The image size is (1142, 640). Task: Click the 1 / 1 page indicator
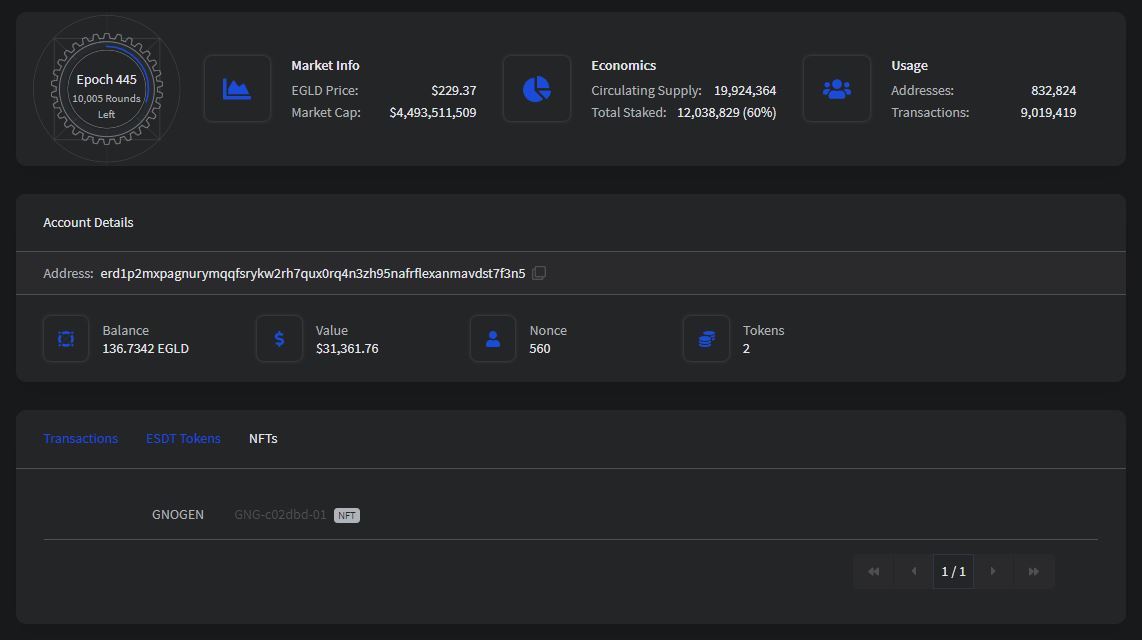(x=953, y=572)
